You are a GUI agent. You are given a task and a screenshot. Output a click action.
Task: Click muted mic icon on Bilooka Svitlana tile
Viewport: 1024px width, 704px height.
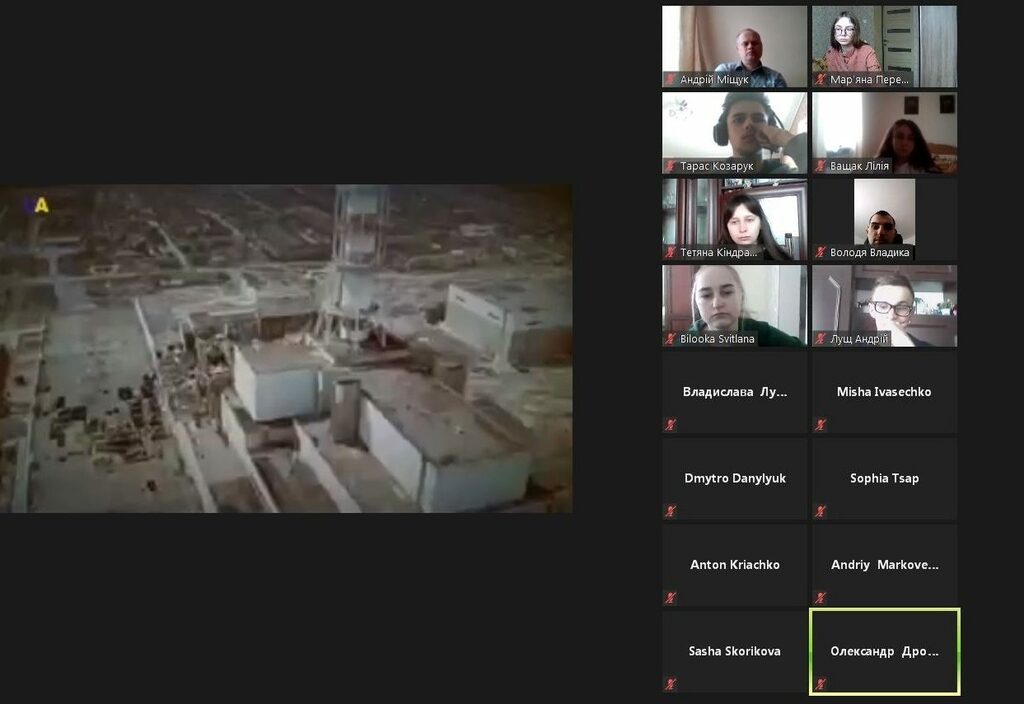671,339
